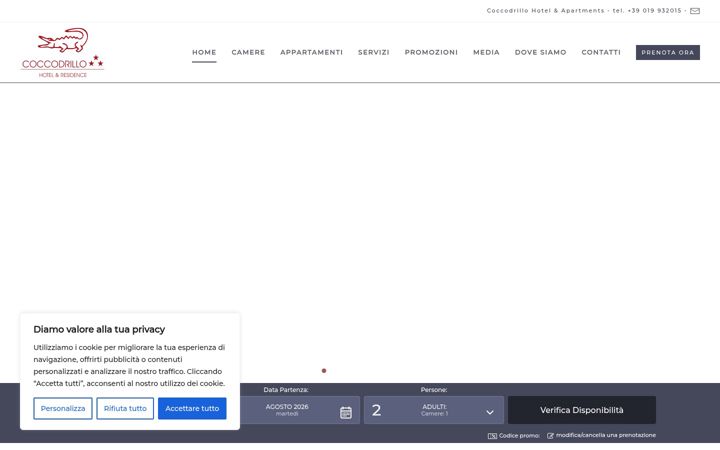Go to CONTATTI page
This screenshot has width=720, height=450.
click(x=601, y=52)
